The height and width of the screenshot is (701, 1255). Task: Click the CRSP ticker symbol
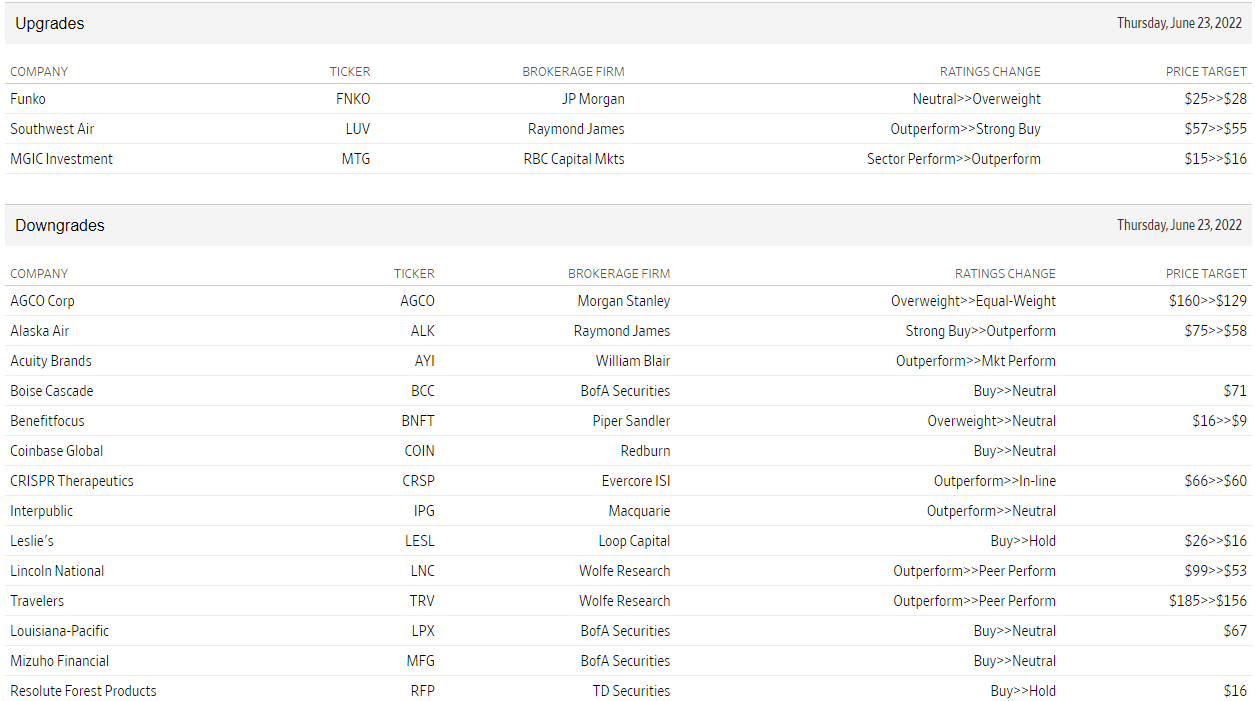coord(418,481)
